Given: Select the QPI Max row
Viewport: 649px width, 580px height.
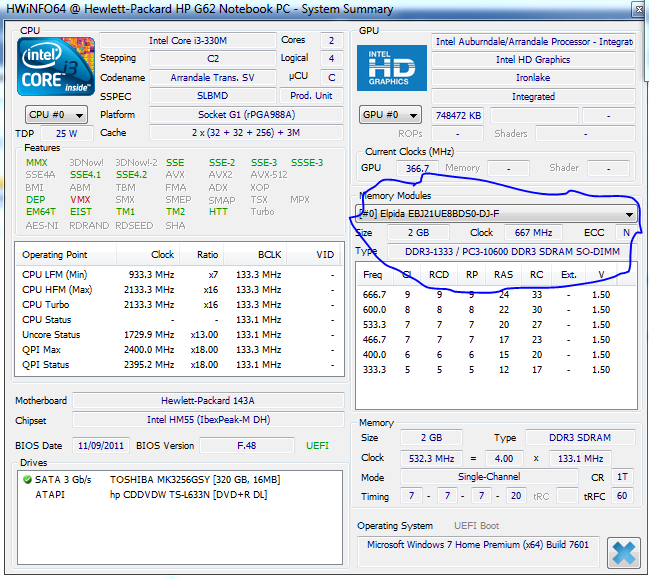Looking at the screenshot, I should 179,350.
